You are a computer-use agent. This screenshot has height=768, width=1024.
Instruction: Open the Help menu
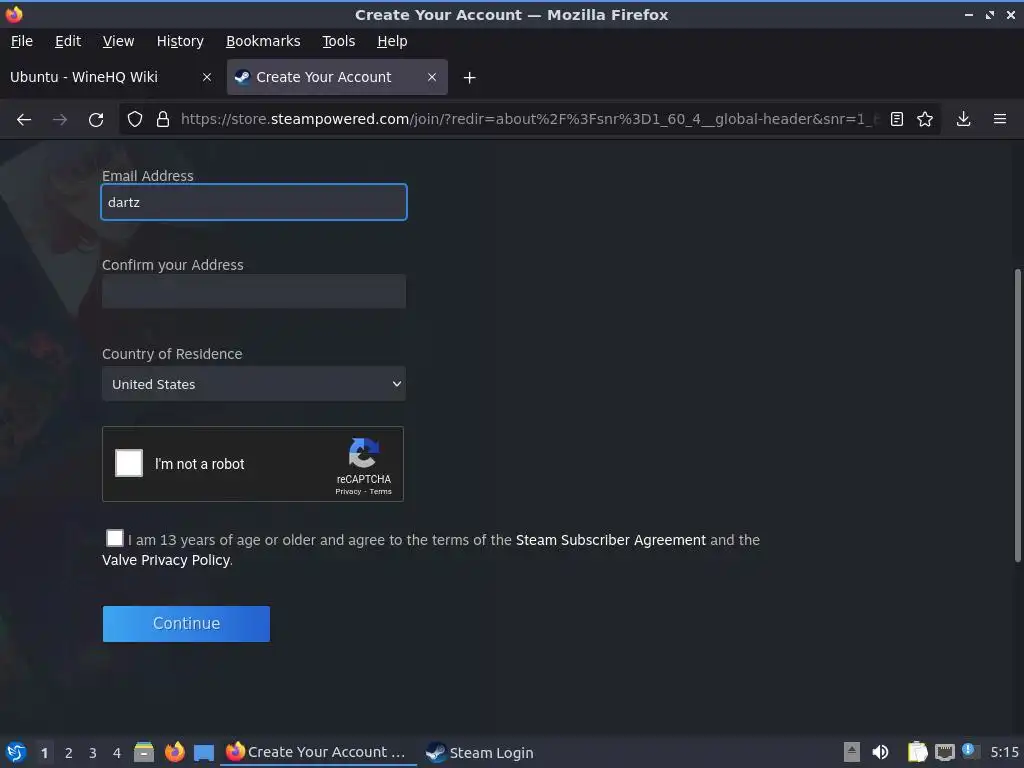pyautogui.click(x=392, y=41)
